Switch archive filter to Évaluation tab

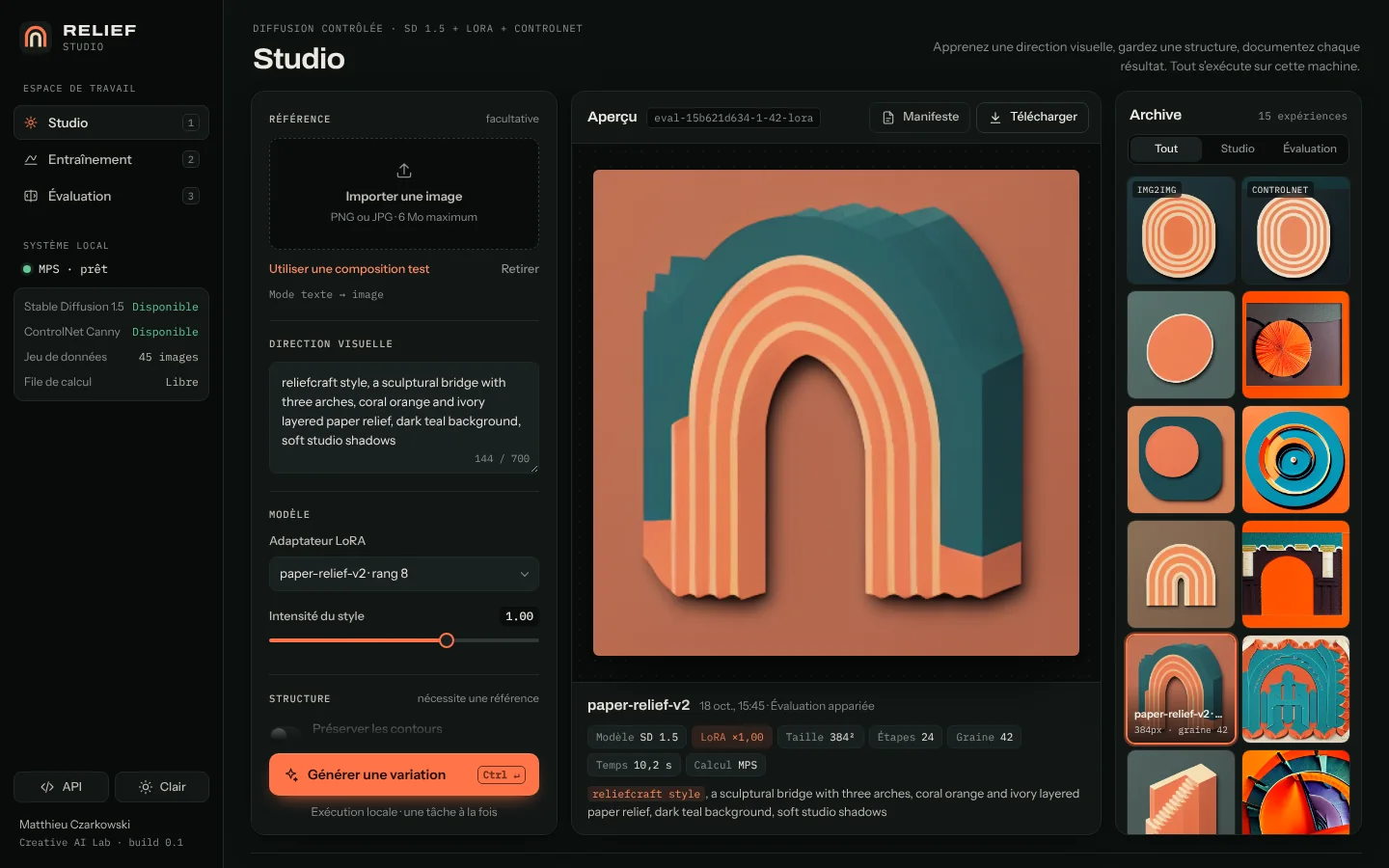(x=1310, y=149)
